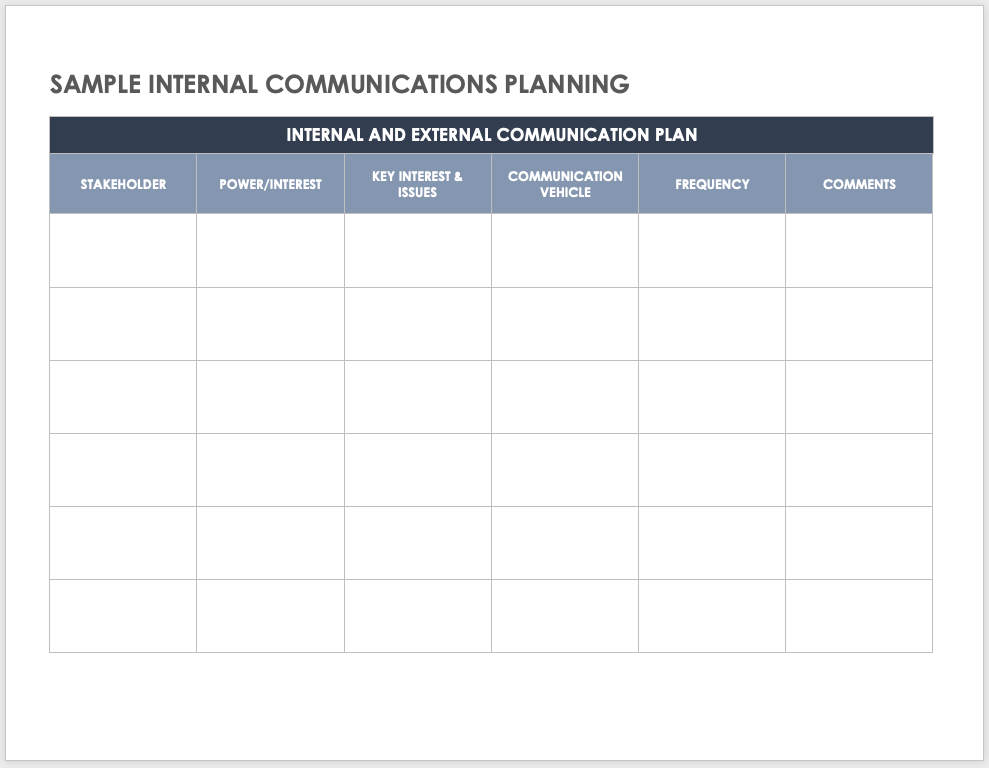989x768 pixels.
Task: Click last-row cell under Communication Vehicle
Action: pyautogui.click(x=565, y=616)
